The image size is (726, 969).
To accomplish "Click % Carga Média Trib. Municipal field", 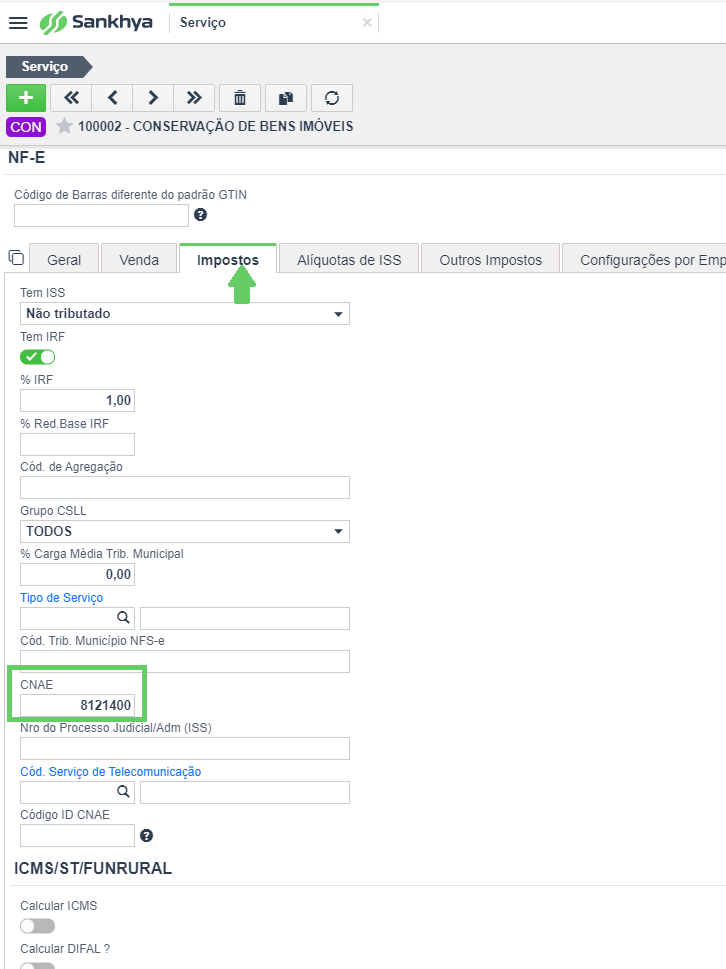I will tap(77, 575).
